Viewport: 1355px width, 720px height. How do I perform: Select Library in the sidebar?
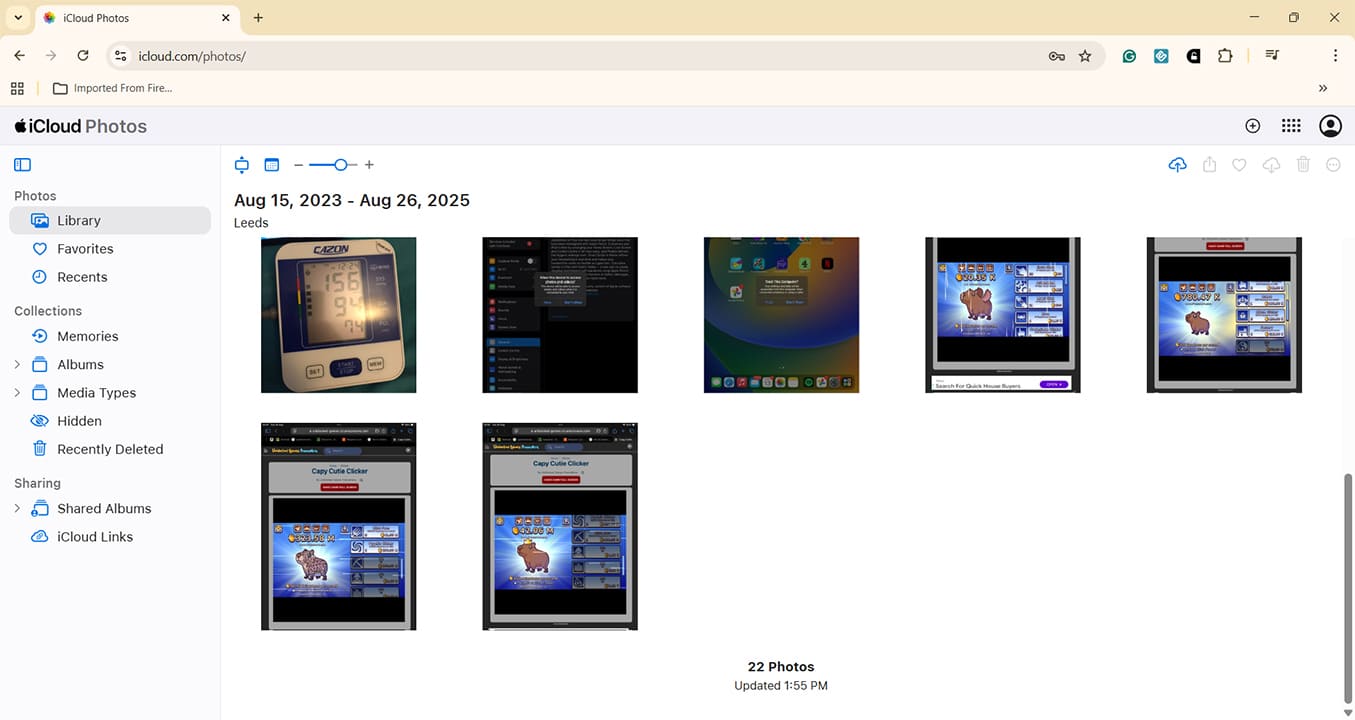(x=110, y=220)
